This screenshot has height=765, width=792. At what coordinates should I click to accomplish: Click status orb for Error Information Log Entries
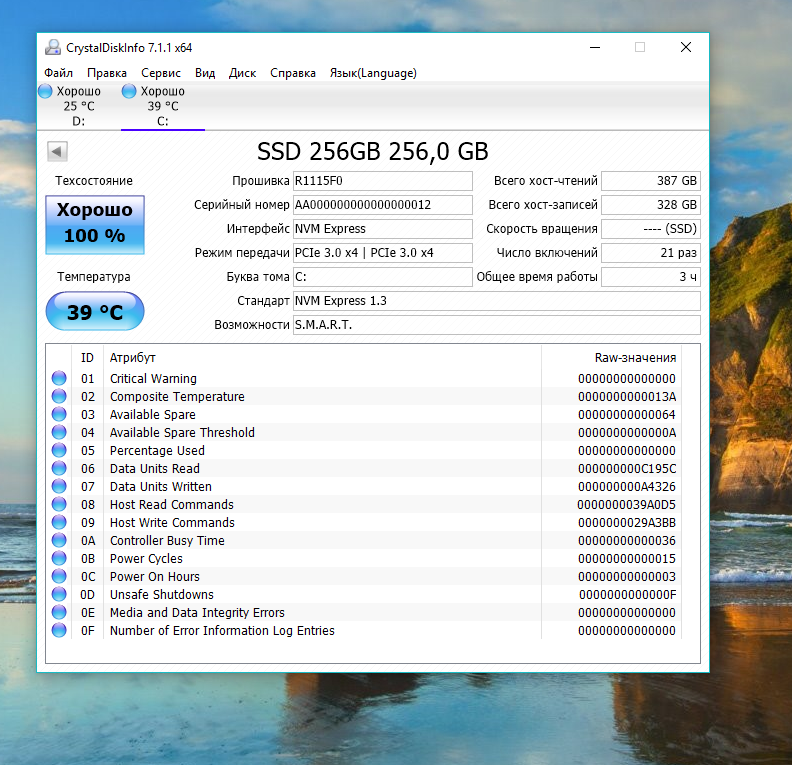click(x=59, y=630)
